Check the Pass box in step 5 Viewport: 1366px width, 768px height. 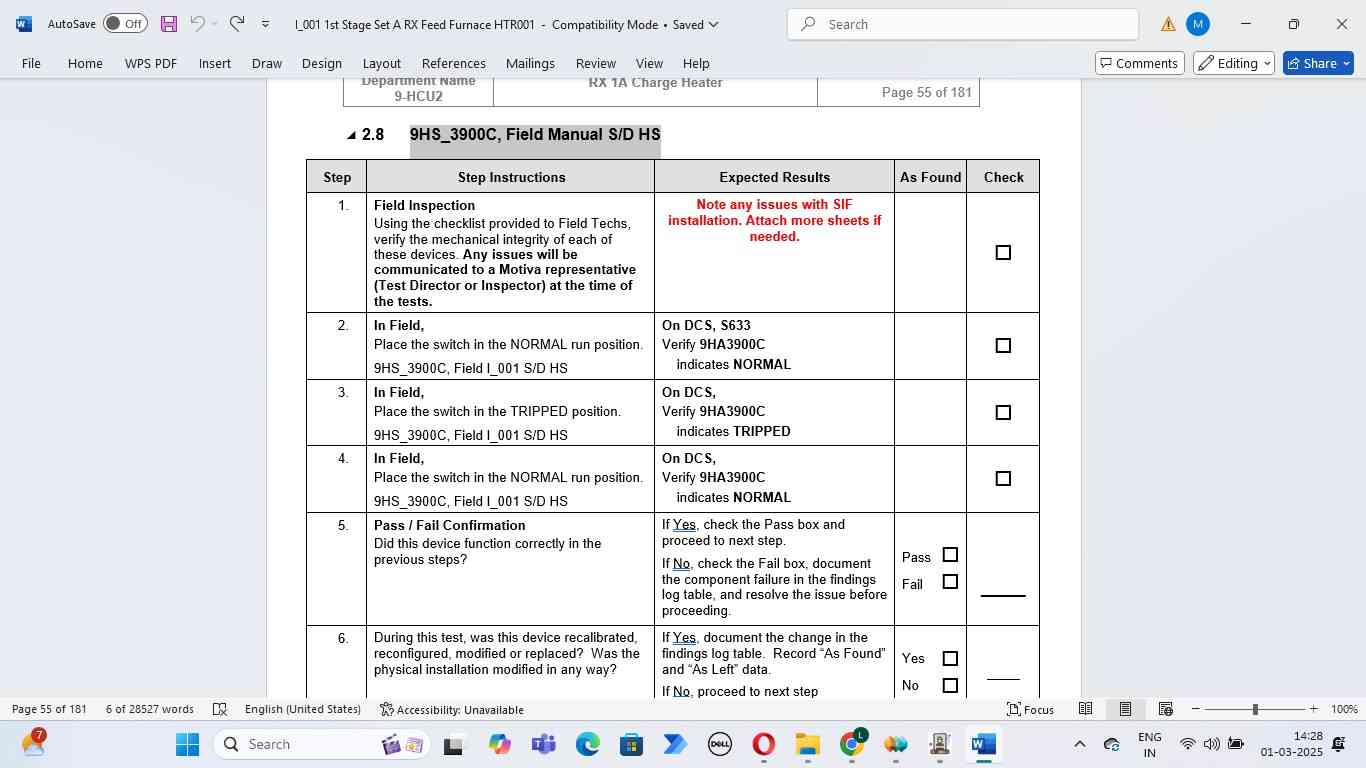click(950, 555)
